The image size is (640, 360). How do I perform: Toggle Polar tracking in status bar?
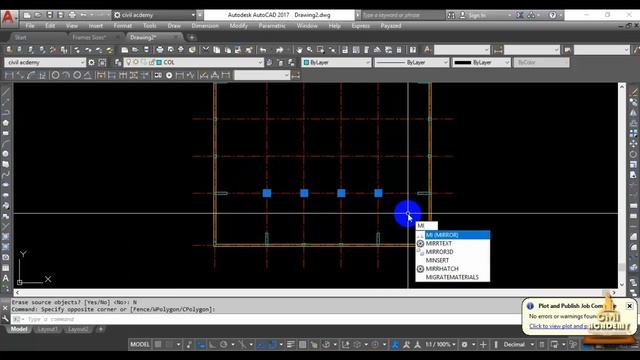[224, 344]
